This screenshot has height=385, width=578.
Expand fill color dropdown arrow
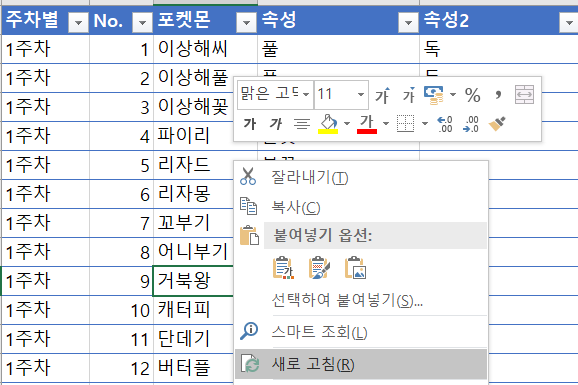click(347, 124)
